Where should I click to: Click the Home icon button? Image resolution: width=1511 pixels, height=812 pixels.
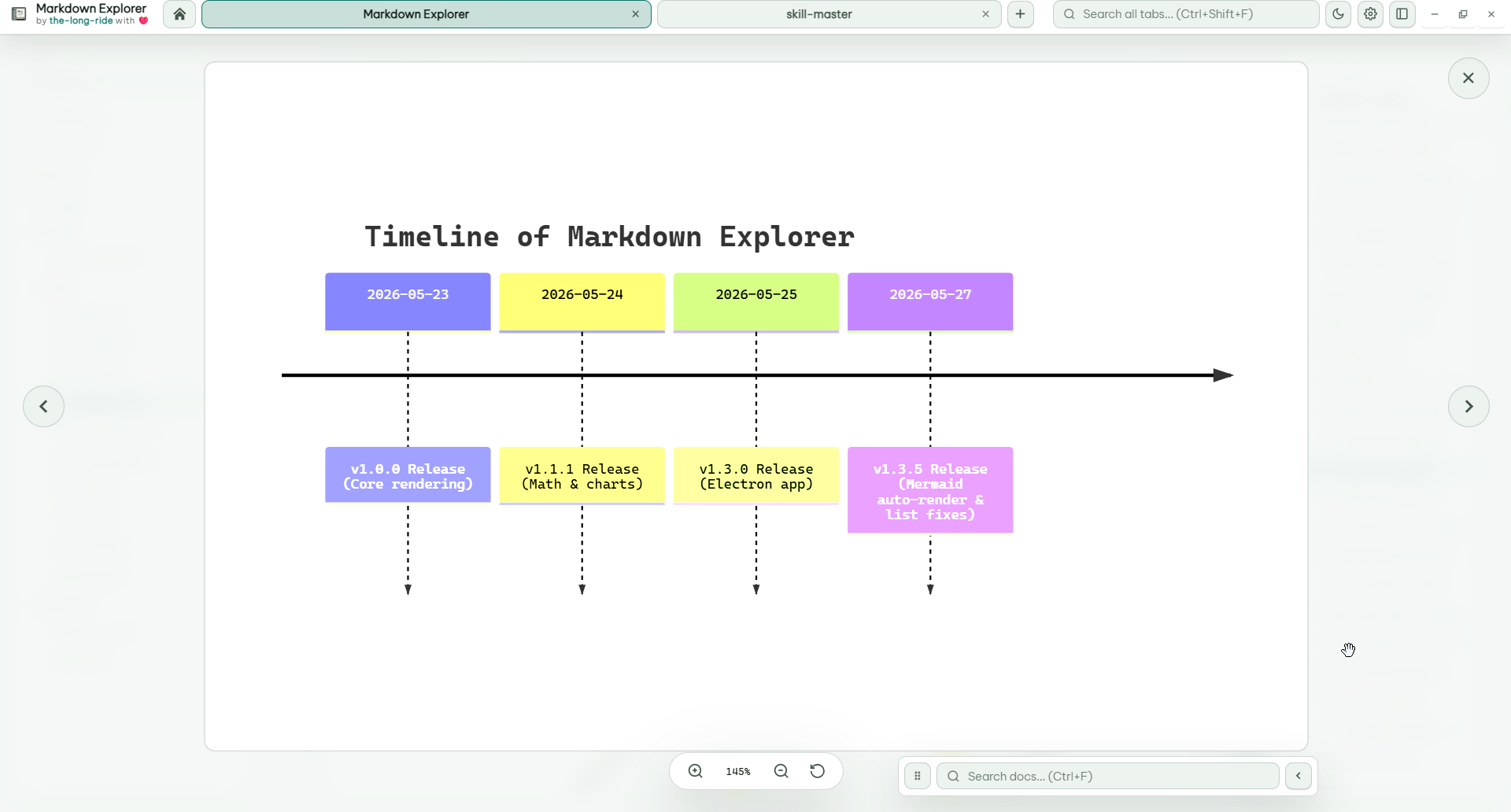click(x=179, y=14)
